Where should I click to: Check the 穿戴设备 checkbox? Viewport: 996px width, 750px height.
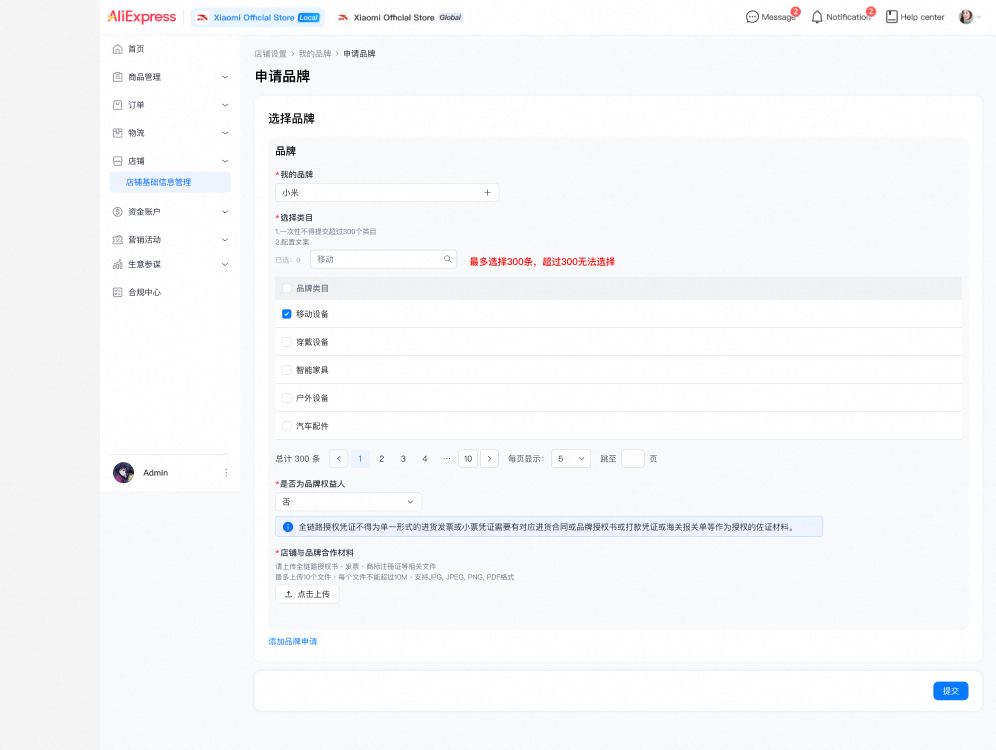(287, 342)
